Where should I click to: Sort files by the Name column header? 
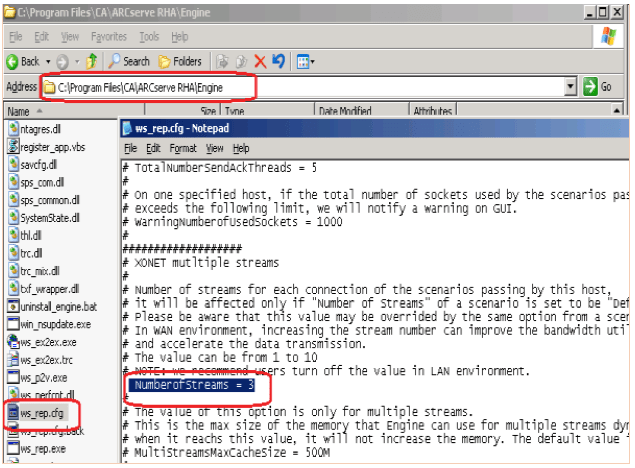[60, 112]
